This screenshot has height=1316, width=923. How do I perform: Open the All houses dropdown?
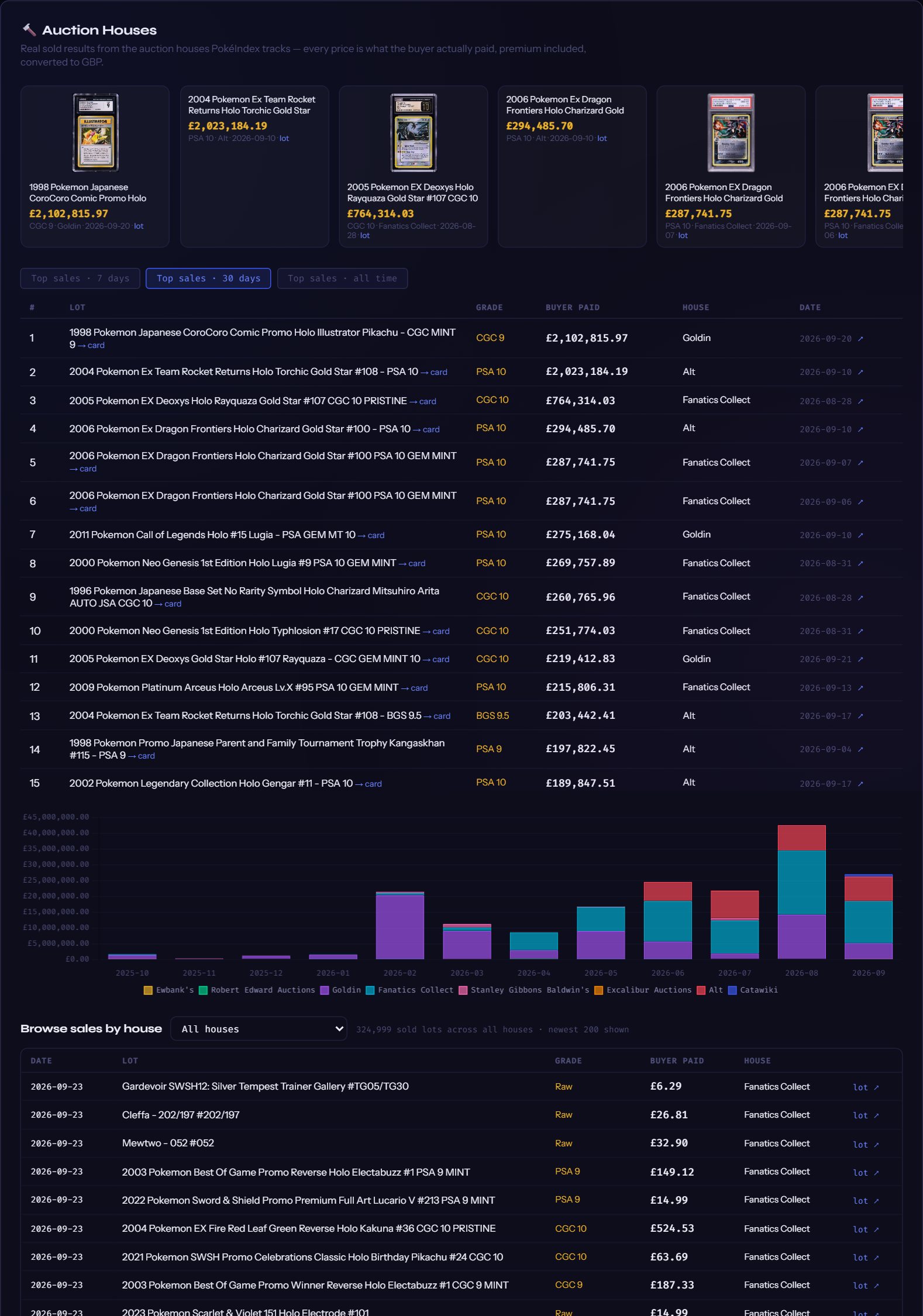259,1029
